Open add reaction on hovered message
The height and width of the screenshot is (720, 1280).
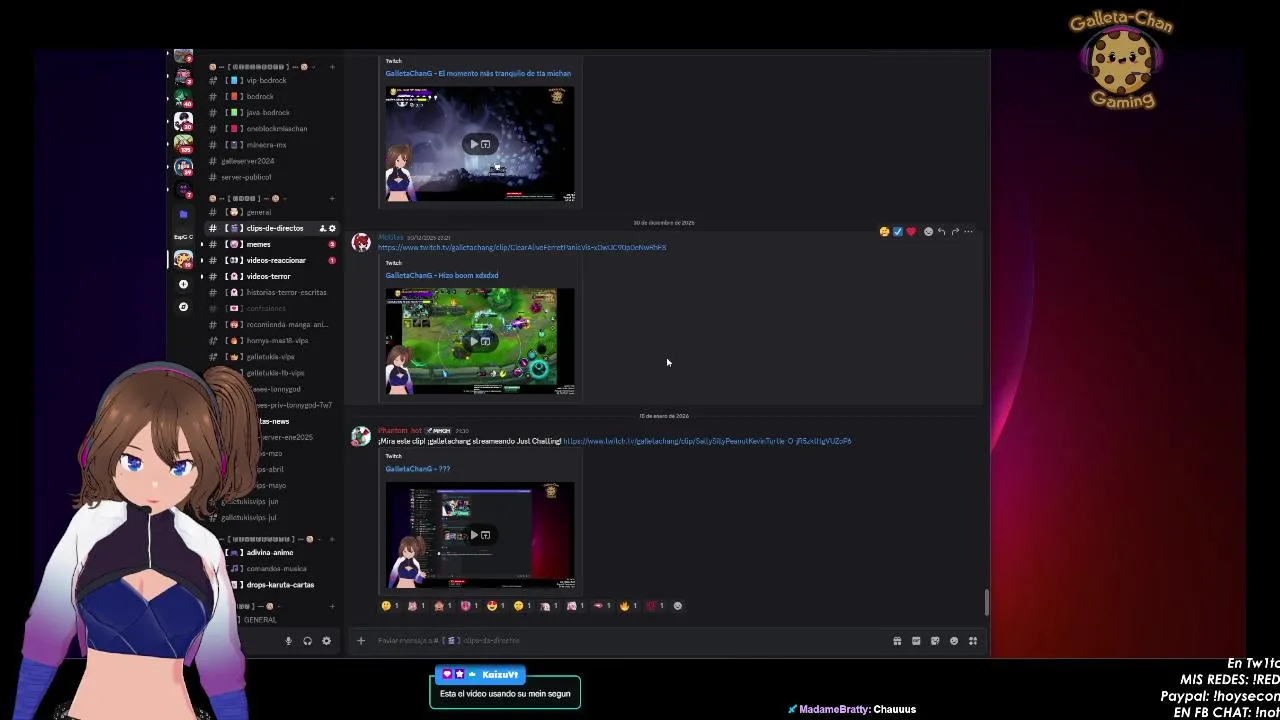(x=928, y=231)
